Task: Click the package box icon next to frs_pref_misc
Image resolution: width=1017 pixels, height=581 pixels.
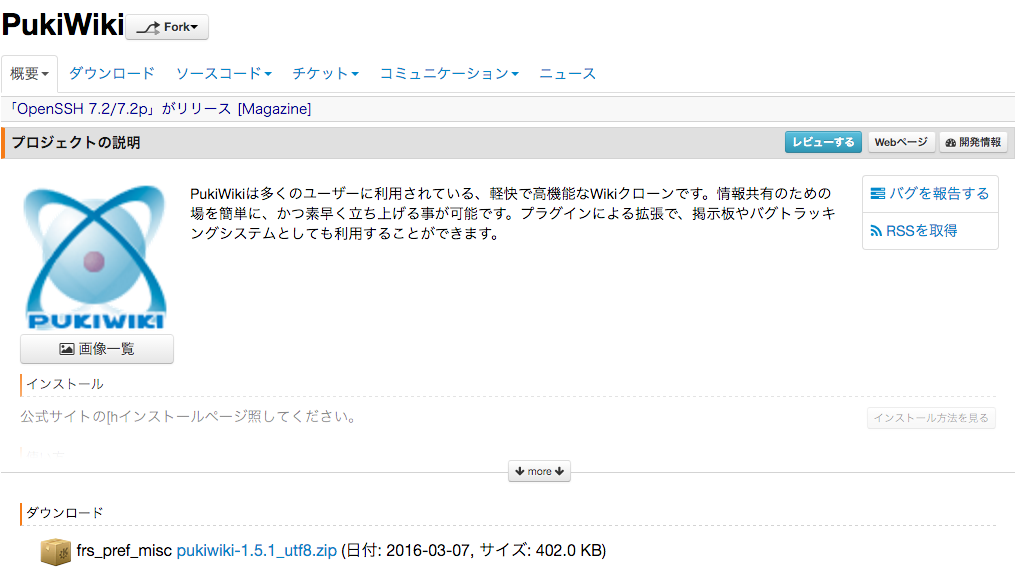Action: click(x=56, y=552)
